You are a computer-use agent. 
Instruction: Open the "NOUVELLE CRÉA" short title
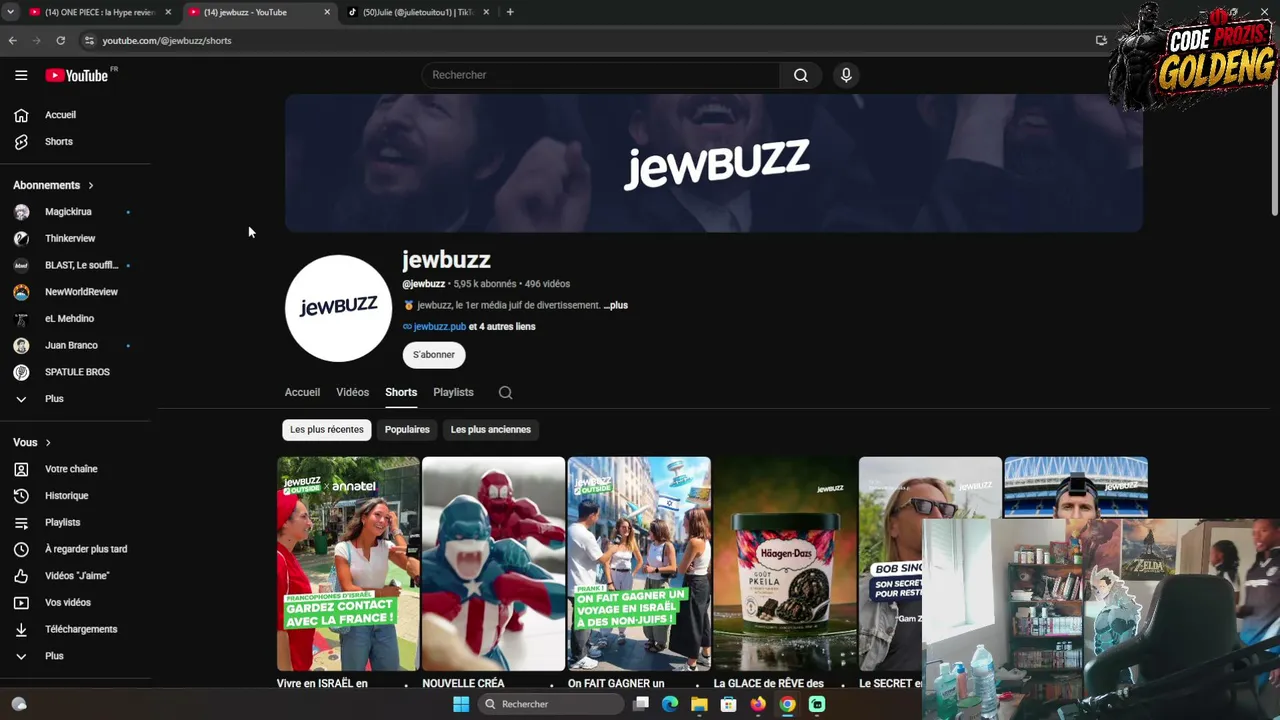(x=463, y=684)
